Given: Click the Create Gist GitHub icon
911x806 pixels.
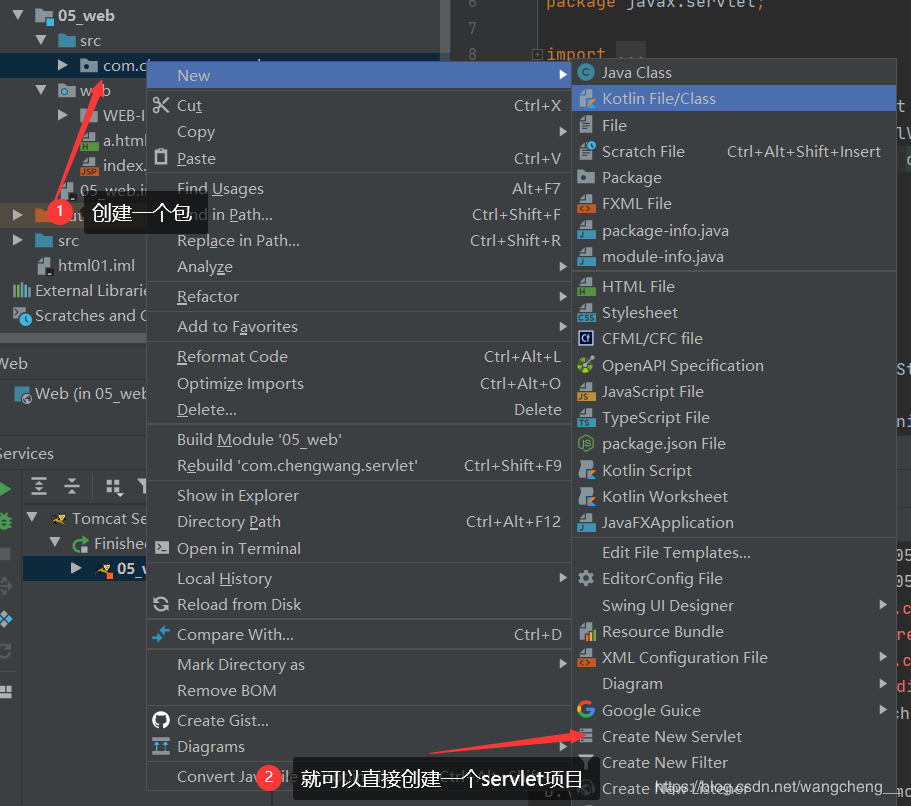Looking at the screenshot, I should [161, 720].
